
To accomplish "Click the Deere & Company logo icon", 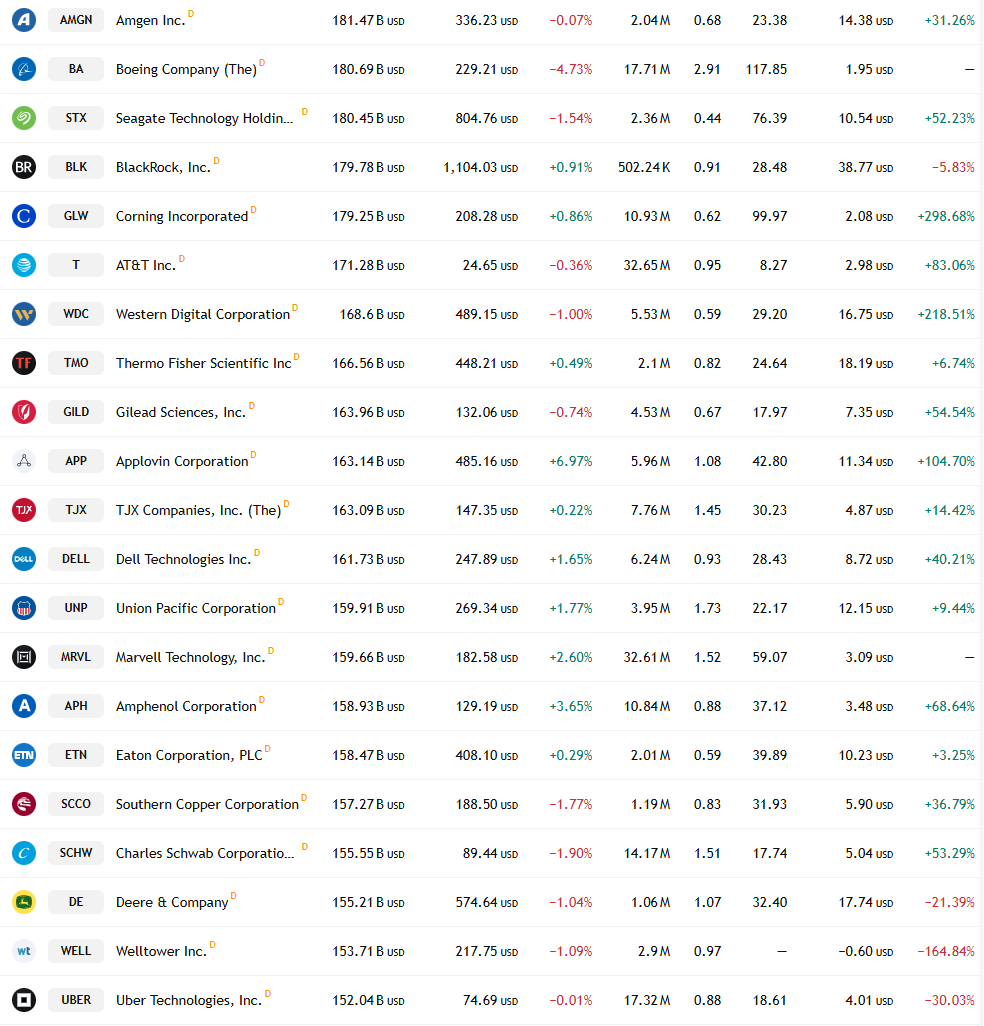I will [x=24, y=902].
